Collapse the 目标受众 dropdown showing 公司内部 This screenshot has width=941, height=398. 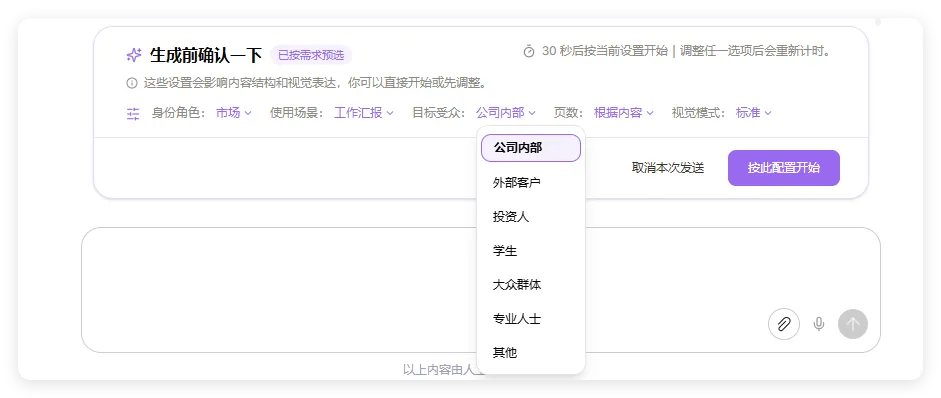pyautogui.click(x=506, y=112)
